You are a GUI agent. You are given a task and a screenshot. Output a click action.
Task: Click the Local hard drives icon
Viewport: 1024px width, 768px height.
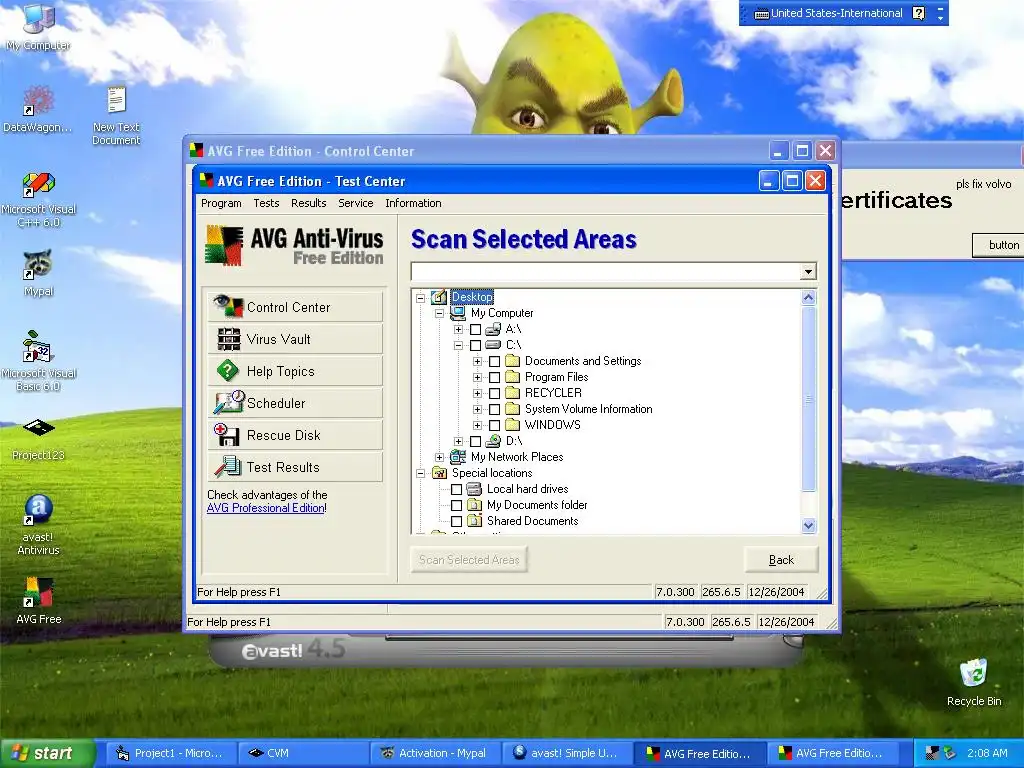474,489
